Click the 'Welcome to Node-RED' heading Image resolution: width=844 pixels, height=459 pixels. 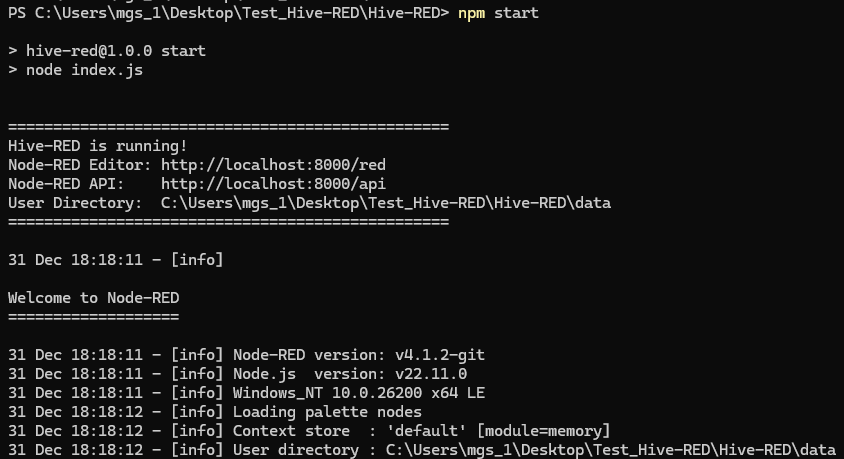pos(93,298)
